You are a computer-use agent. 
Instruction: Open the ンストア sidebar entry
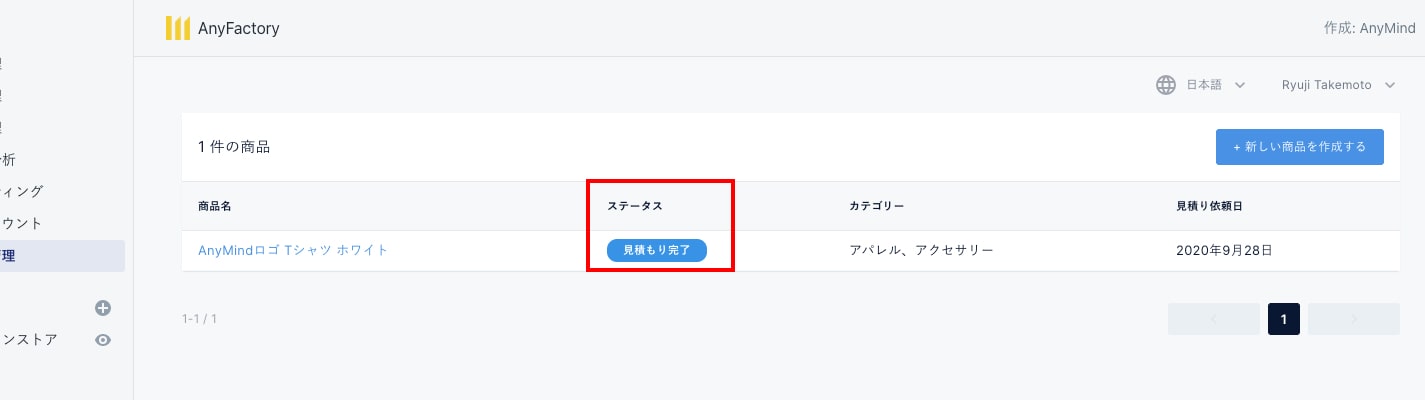click(30, 340)
